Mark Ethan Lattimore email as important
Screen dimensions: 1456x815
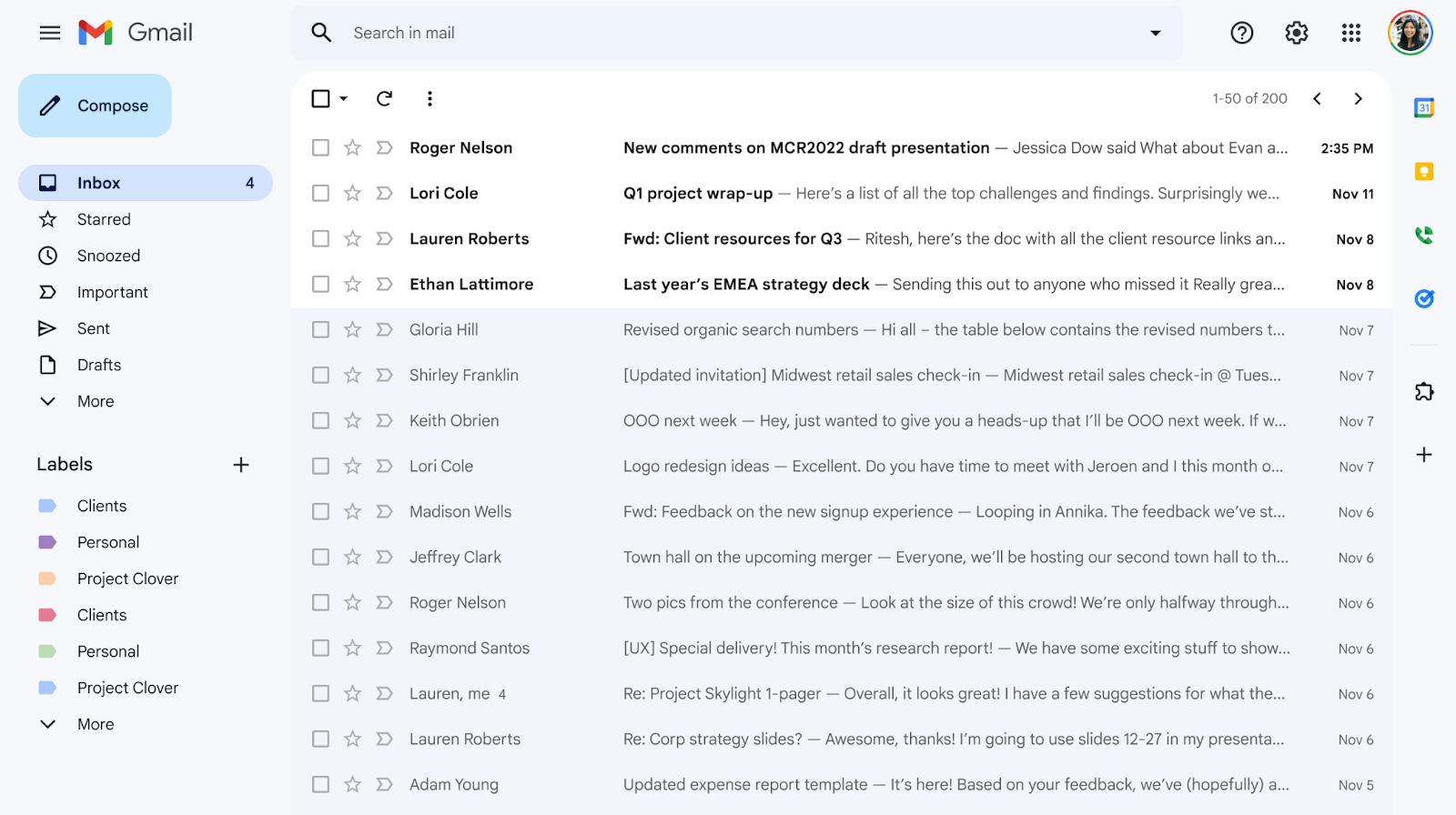[384, 284]
